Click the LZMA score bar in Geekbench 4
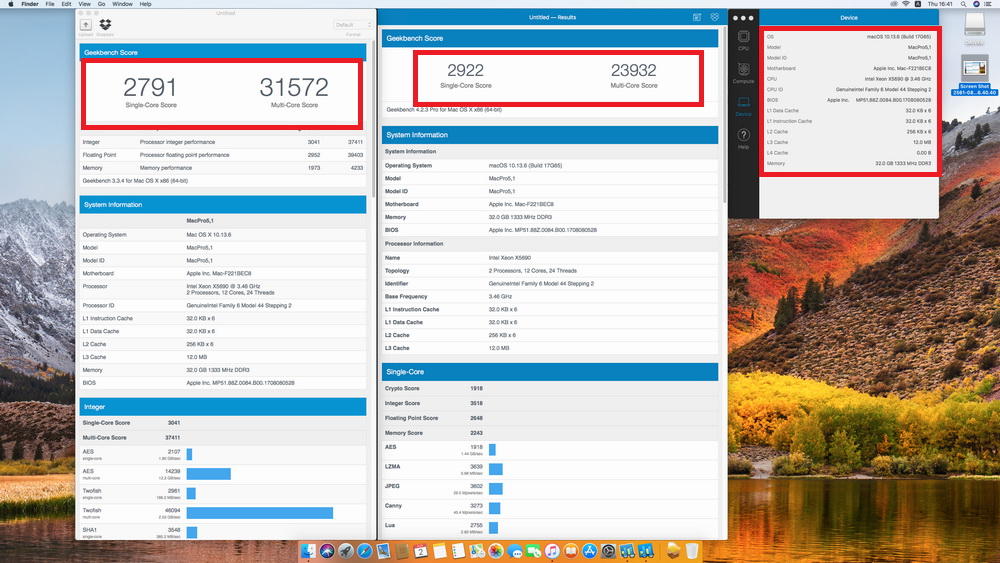The image size is (1000, 563). (496, 469)
